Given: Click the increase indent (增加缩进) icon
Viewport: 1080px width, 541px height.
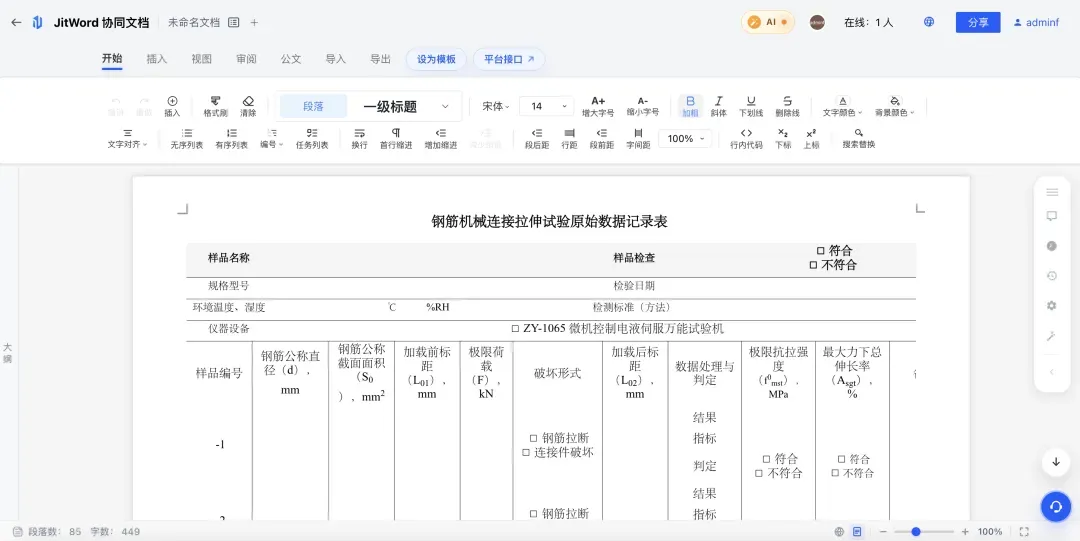Looking at the screenshot, I should [x=441, y=139].
